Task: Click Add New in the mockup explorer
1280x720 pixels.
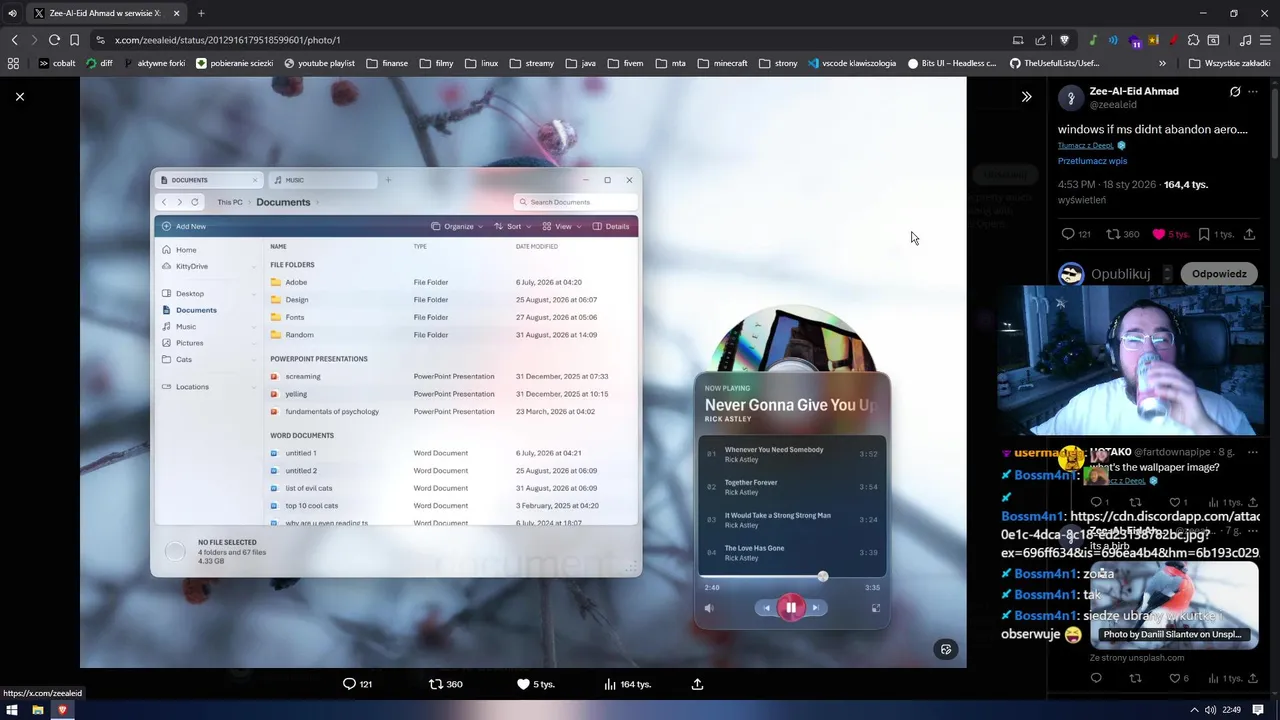Action: [x=184, y=226]
